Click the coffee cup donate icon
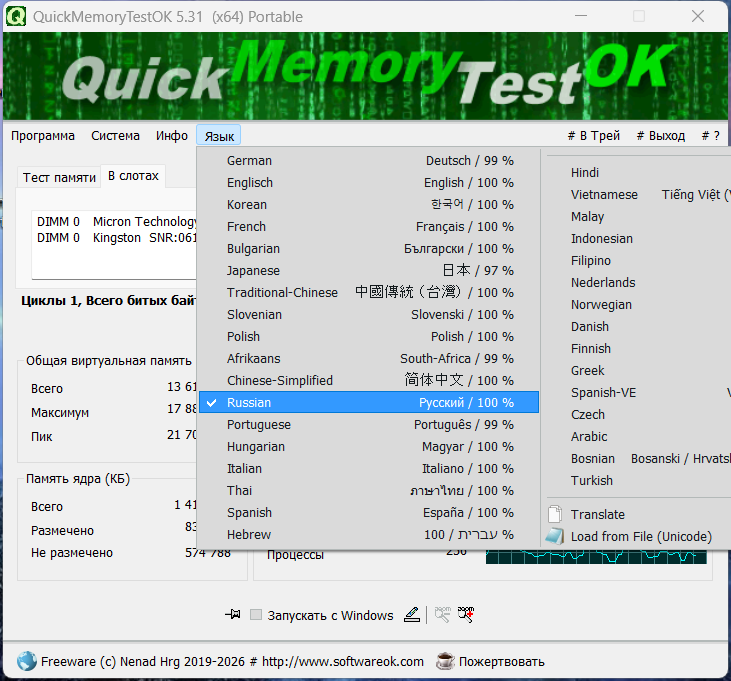The width and height of the screenshot is (731, 681). pyautogui.click(x=445, y=661)
